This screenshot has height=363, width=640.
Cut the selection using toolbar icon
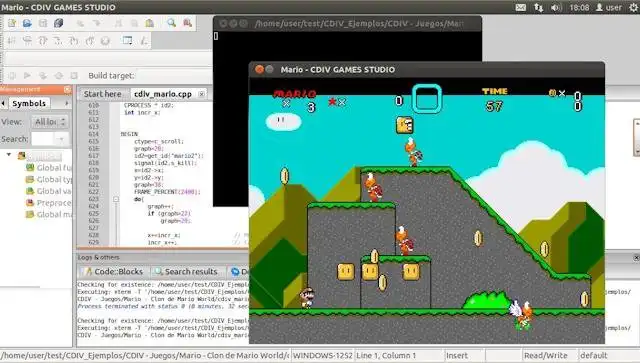(x=118, y=23)
